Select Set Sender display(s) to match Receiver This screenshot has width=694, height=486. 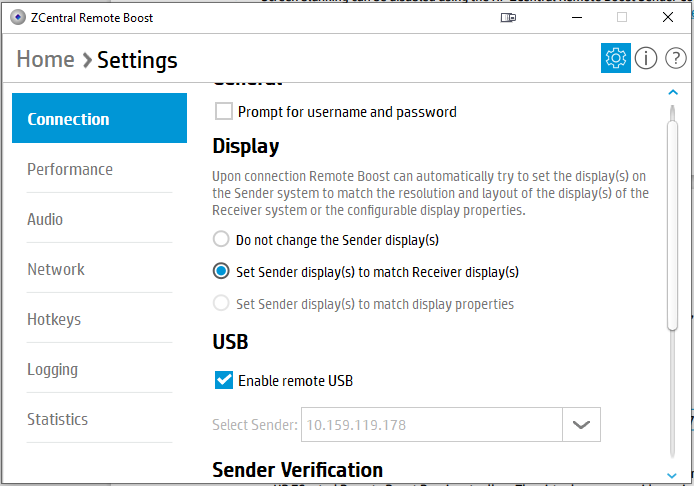coord(221,271)
